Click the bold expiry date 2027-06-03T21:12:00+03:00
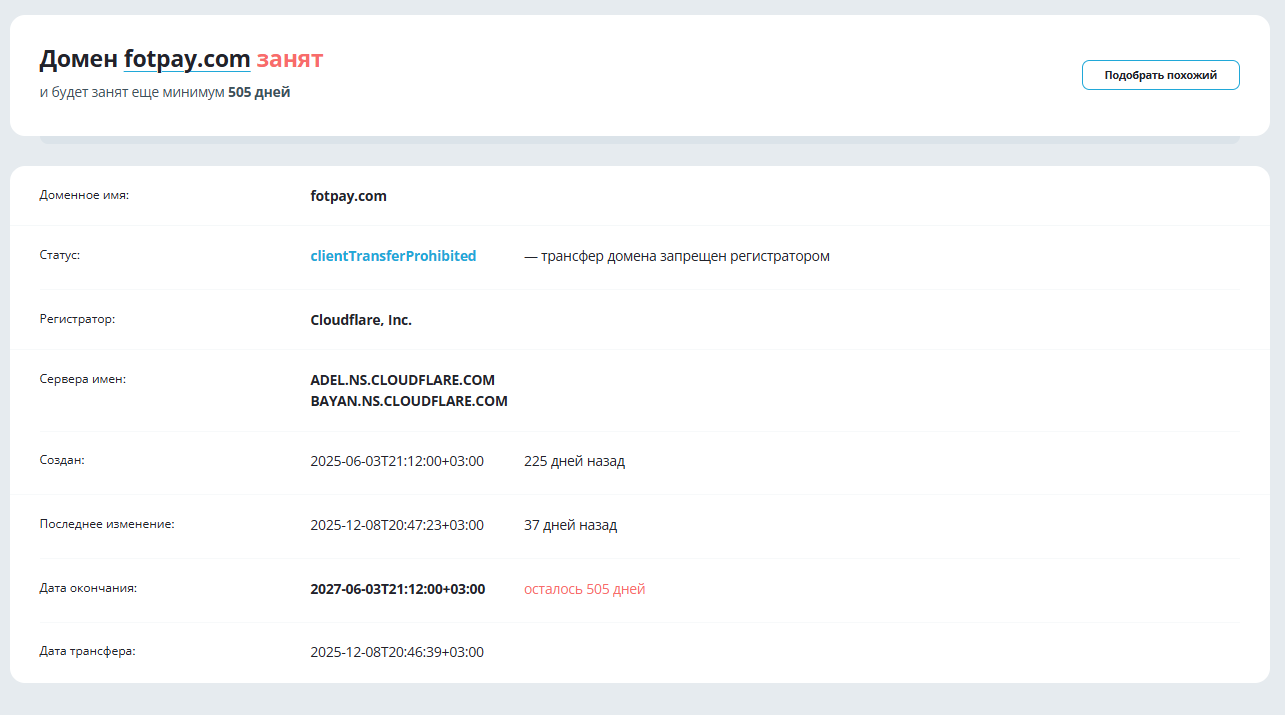The image size is (1285, 715). tap(398, 589)
